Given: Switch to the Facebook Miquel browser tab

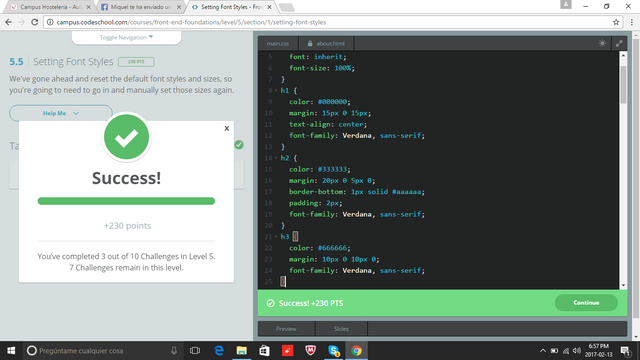Looking at the screenshot, I should (141, 7).
